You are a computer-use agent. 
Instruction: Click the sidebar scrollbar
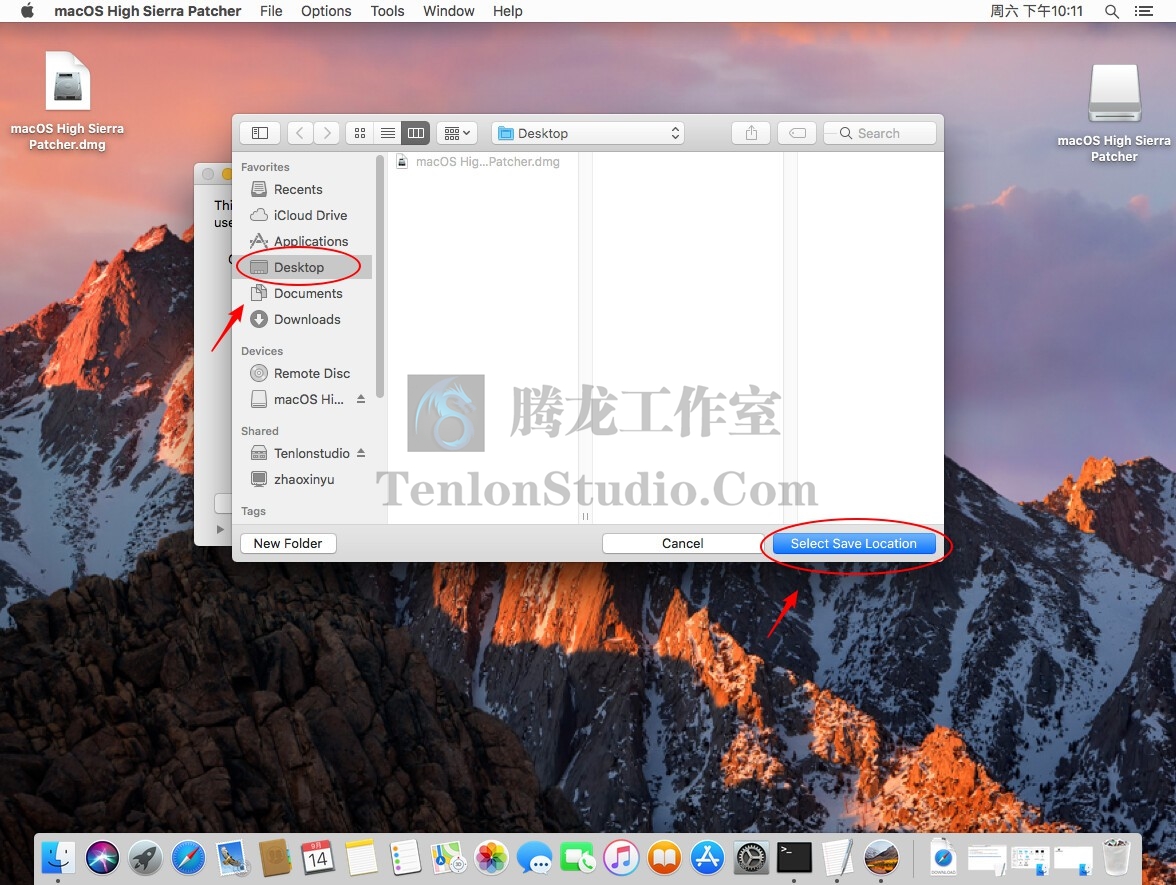pyautogui.click(x=380, y=278)
